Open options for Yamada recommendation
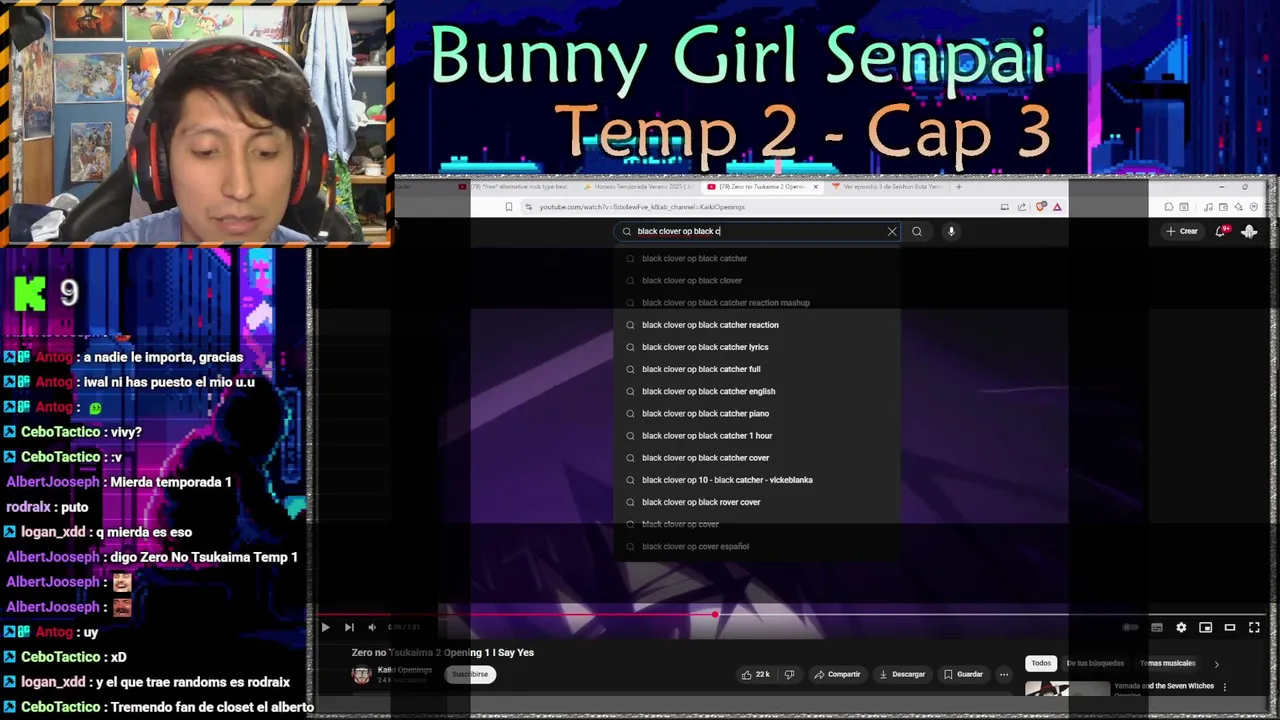Viewport: 1280px width, 720px height. 1224,687
